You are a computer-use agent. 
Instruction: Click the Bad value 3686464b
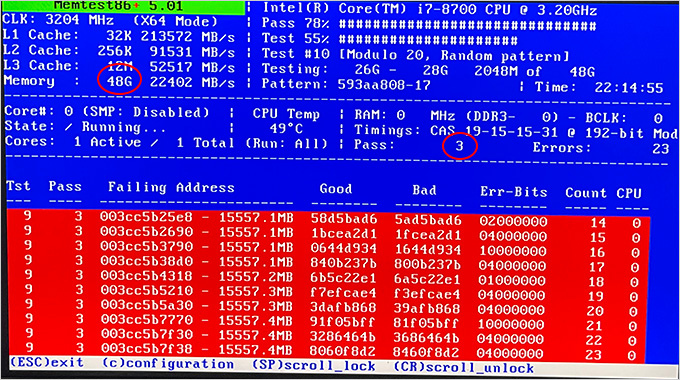(x=427, y=338)
